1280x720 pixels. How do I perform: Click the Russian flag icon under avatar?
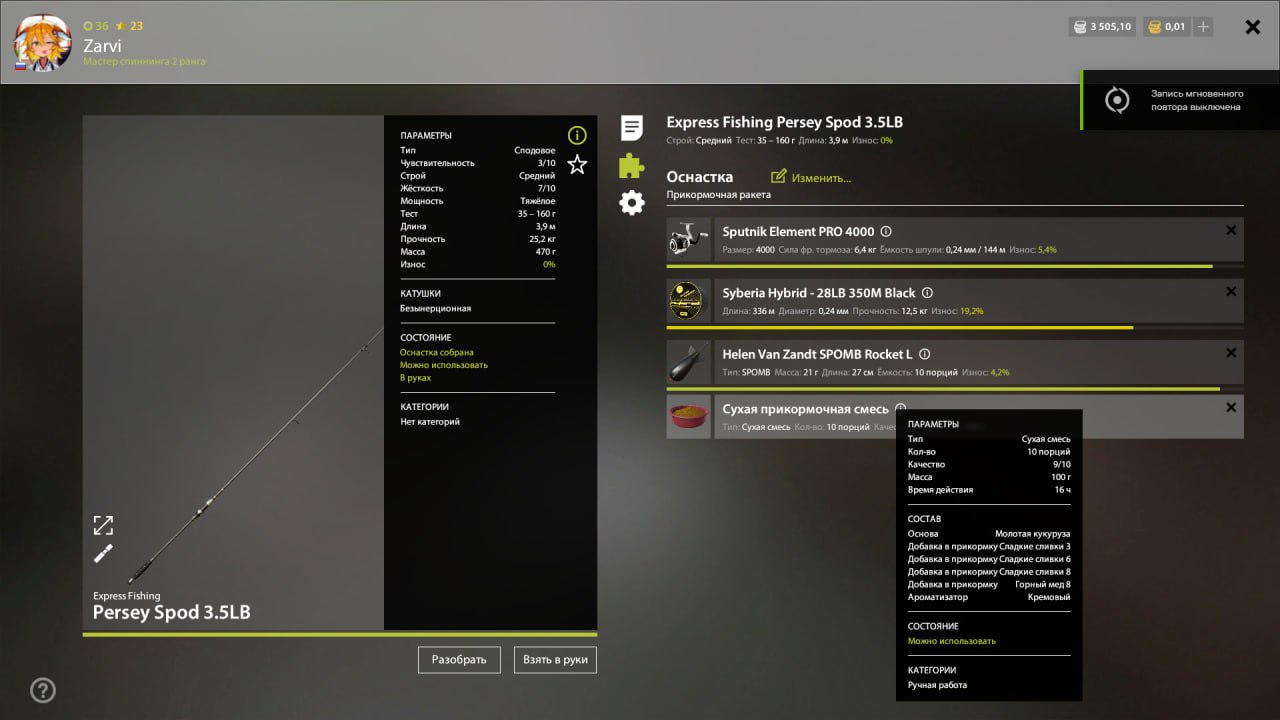pos(20,66)
